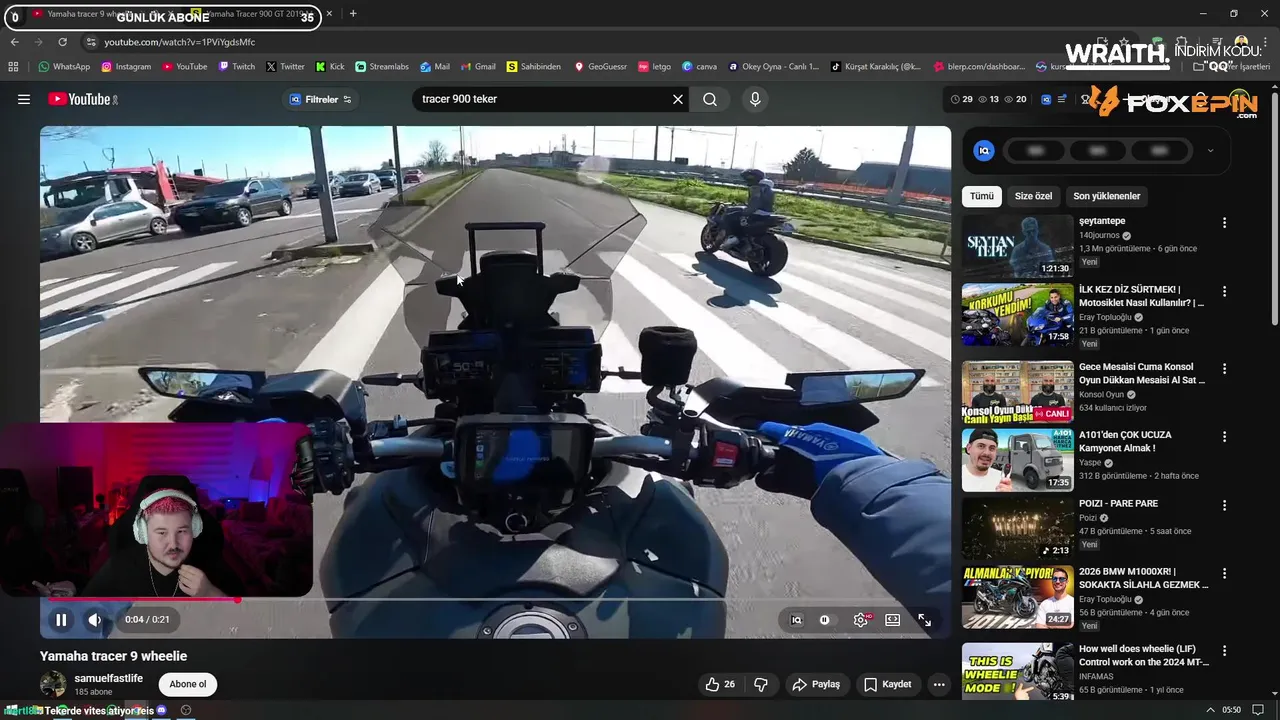Viewport: 1280px width, 720px height.
Task: Select the Son yüklenenler filter chip
Action: (x=1106, y=196)
